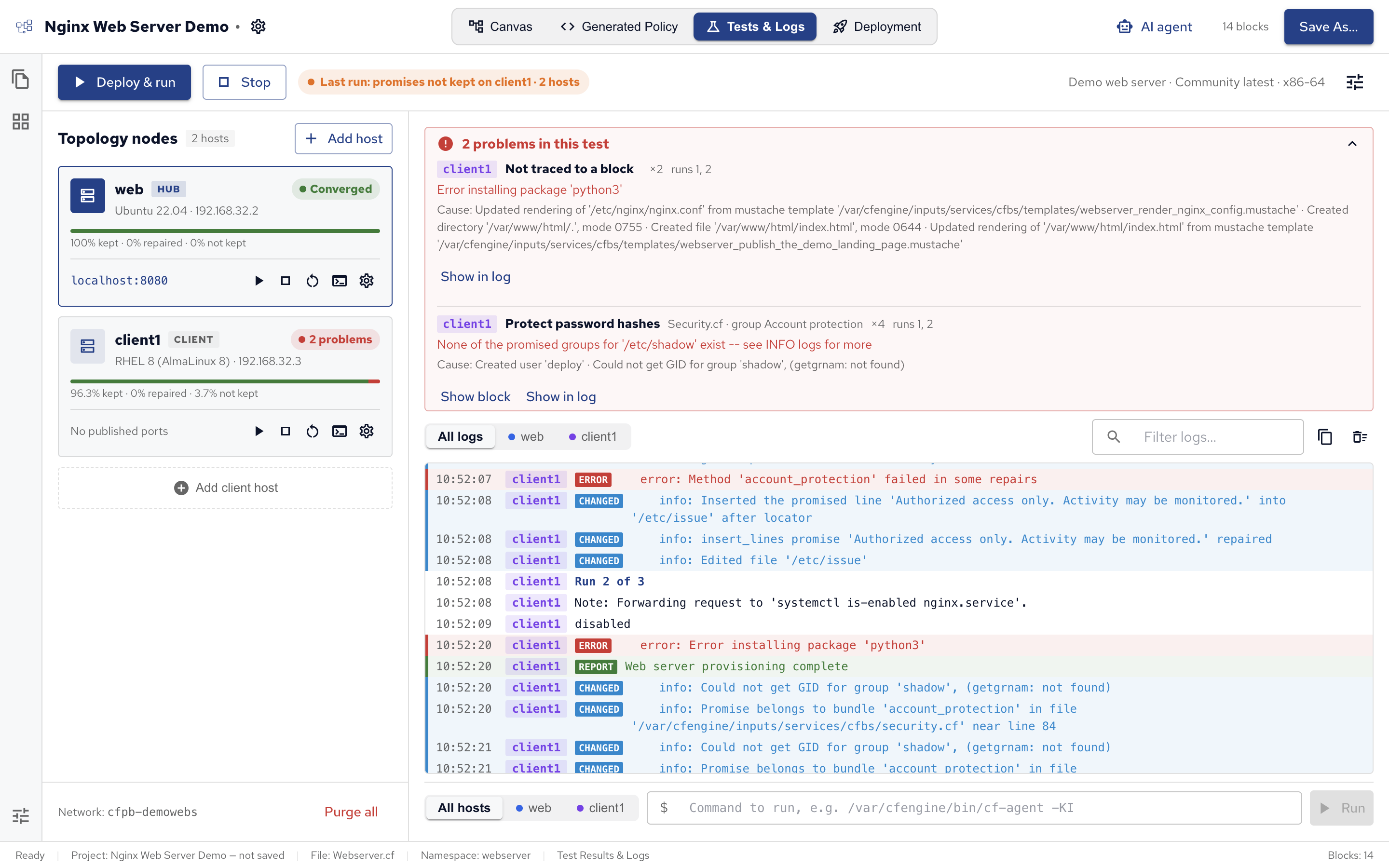This screenshot has width=1389, height=868.
Task: Click Save As... button
Action: click(x=1328, y=27)
